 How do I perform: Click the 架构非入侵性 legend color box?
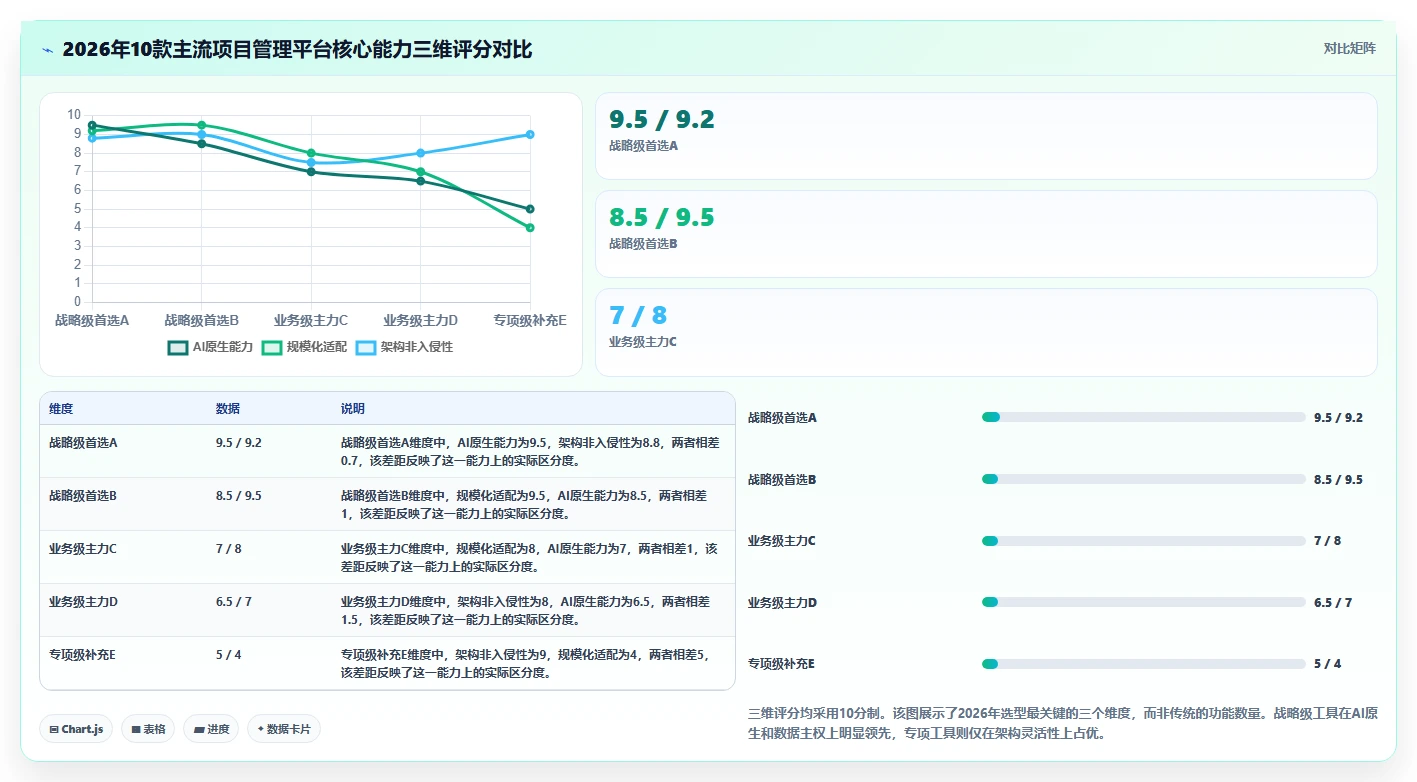point(366,347)
